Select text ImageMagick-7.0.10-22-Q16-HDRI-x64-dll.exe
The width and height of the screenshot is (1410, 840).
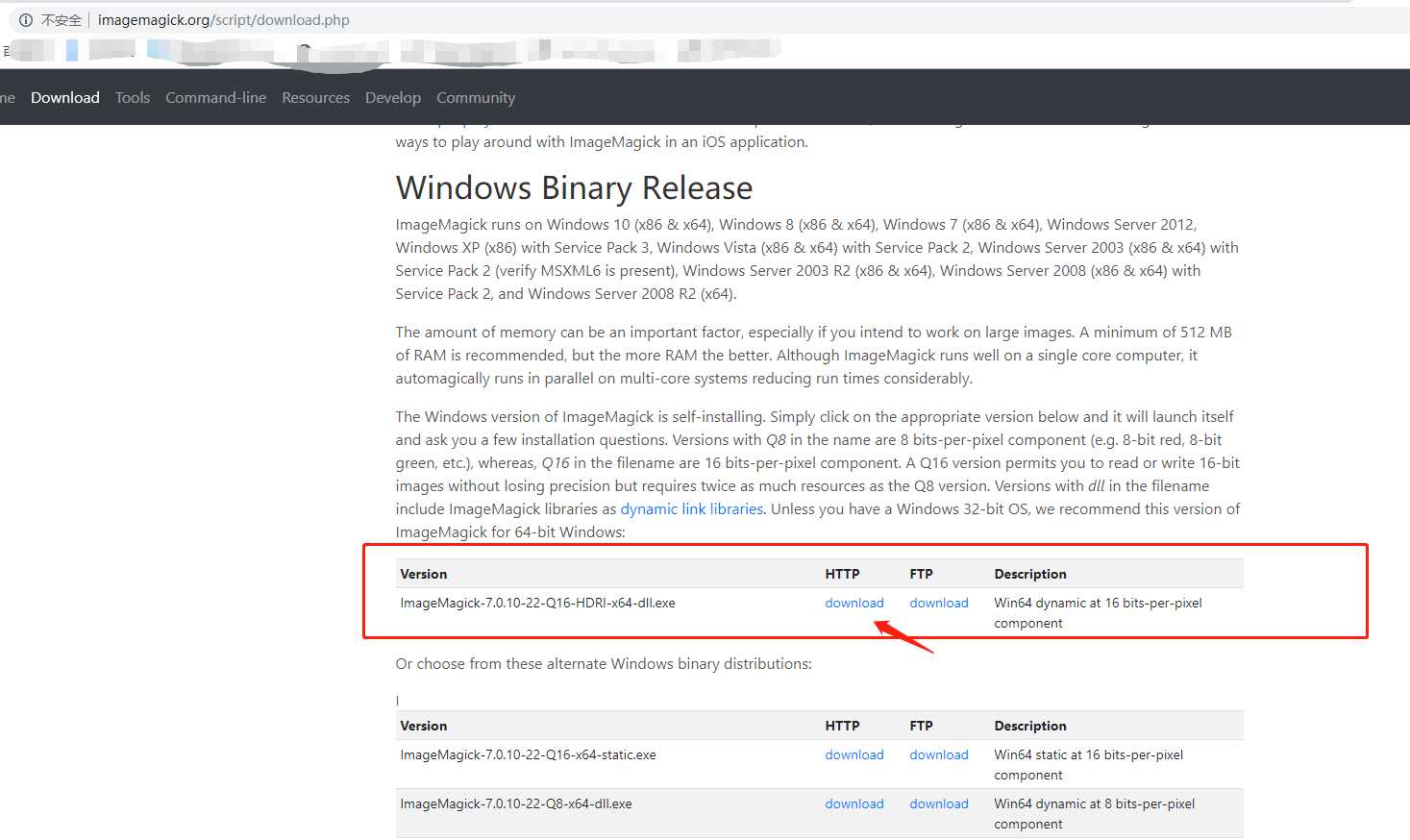point(537,604)
